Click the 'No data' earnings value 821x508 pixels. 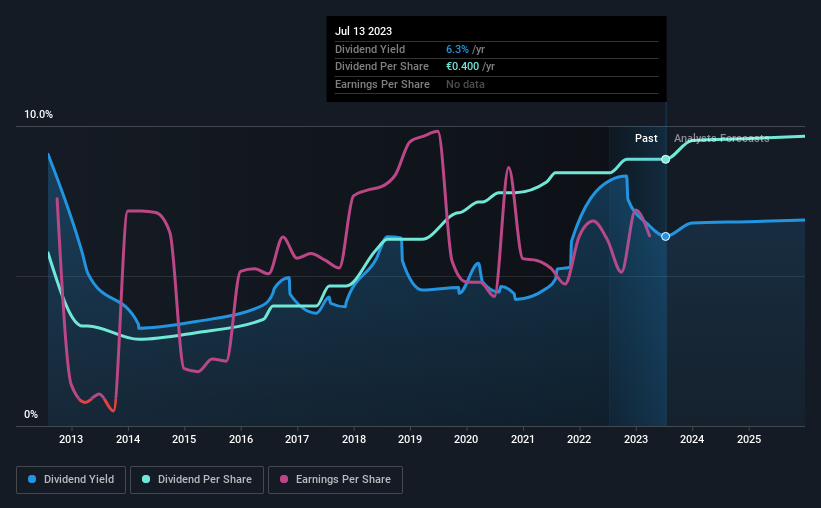tap(465, 84)
